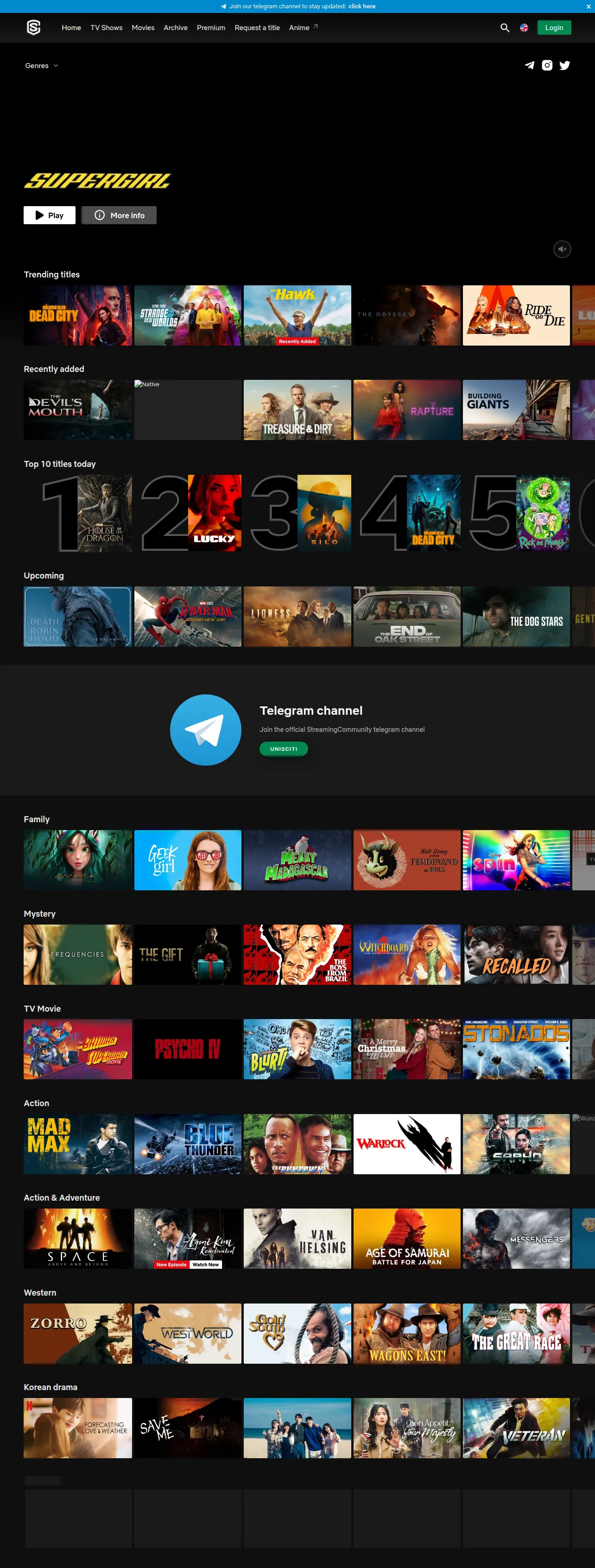Open Age of Samurai thumbnail
595x1568 pixels.
[407, 1239]
